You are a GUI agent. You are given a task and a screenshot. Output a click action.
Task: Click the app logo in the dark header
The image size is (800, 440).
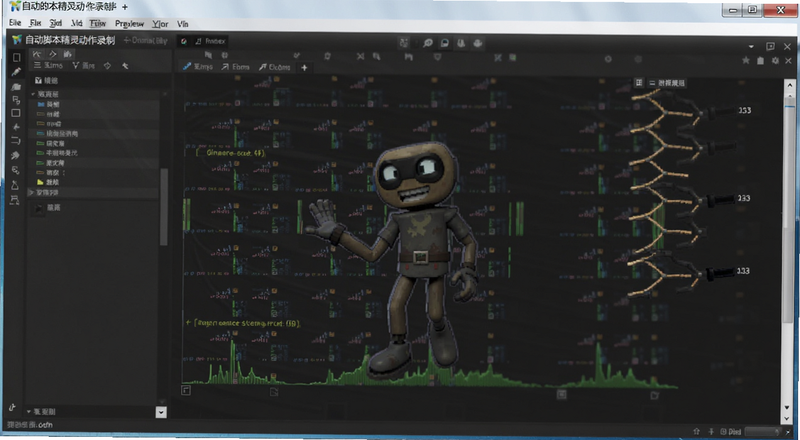(17, 40)
